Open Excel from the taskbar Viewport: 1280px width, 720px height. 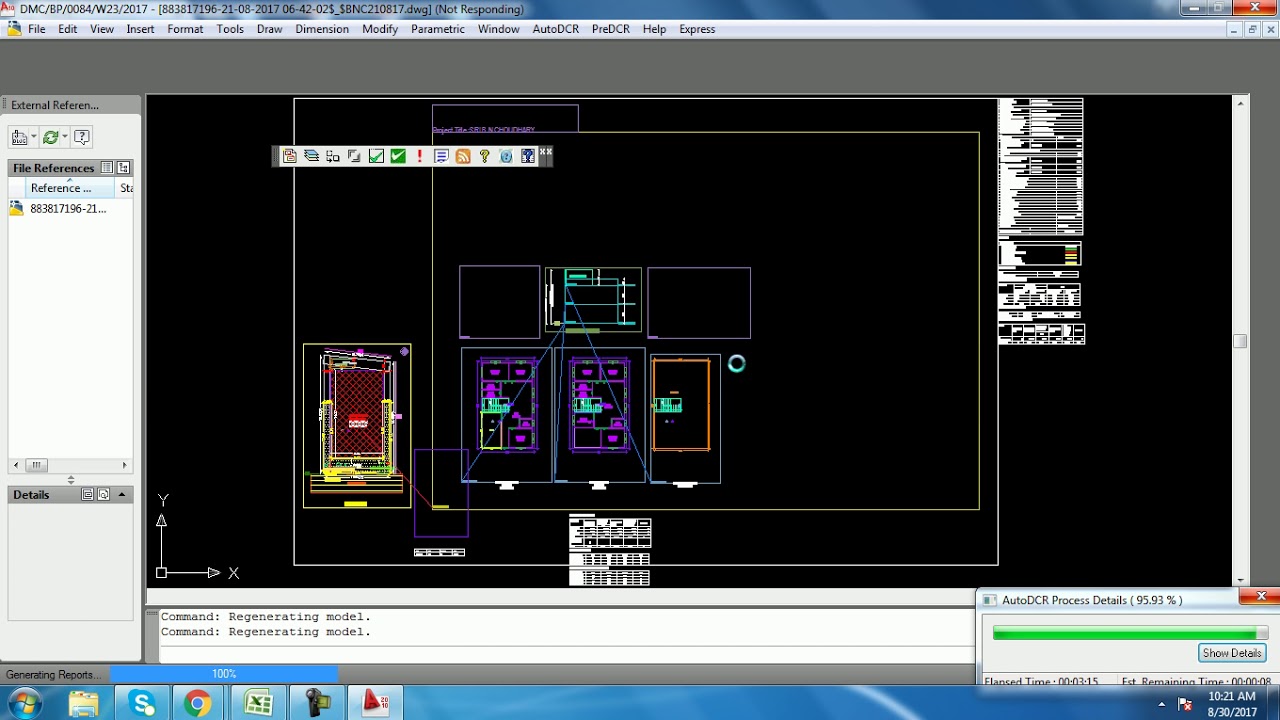[258, 703]
